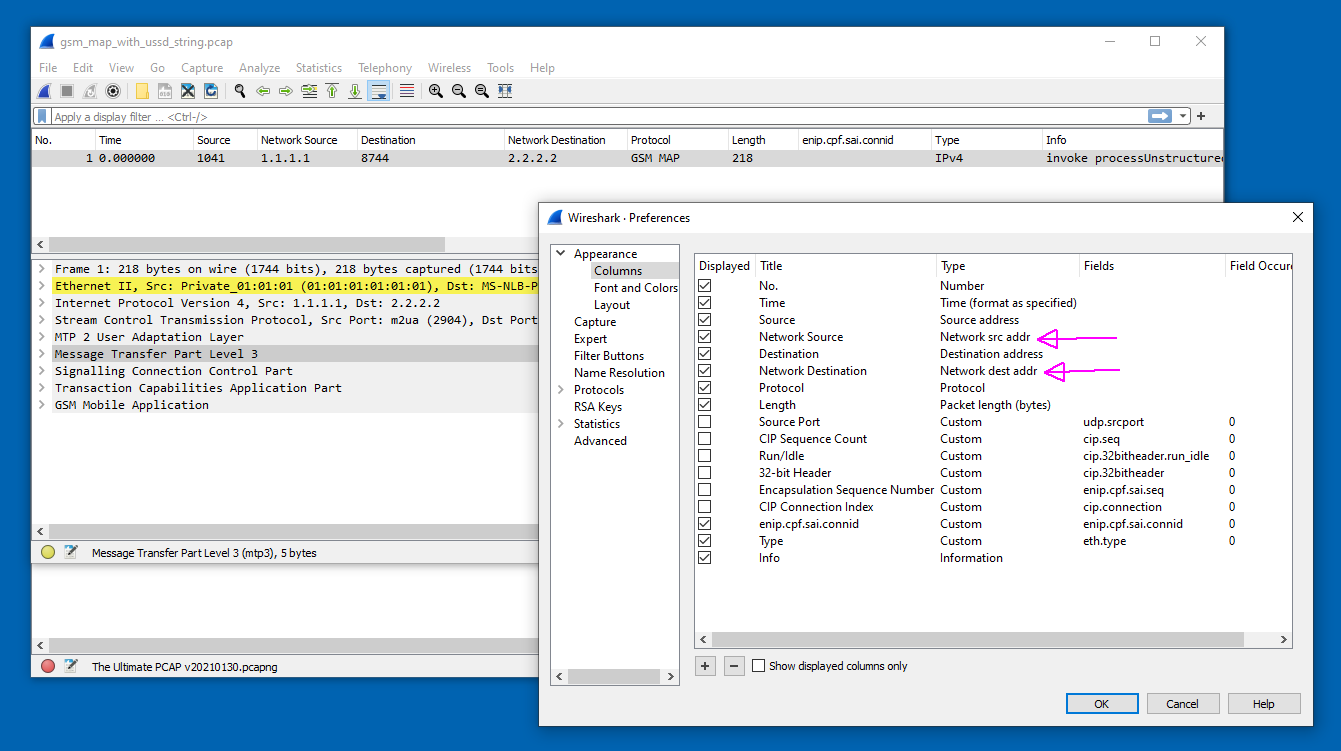Screen dimensions: 1341x751
Task: Click yellow expert info circle in front window
Action: [x=48, y=552]
